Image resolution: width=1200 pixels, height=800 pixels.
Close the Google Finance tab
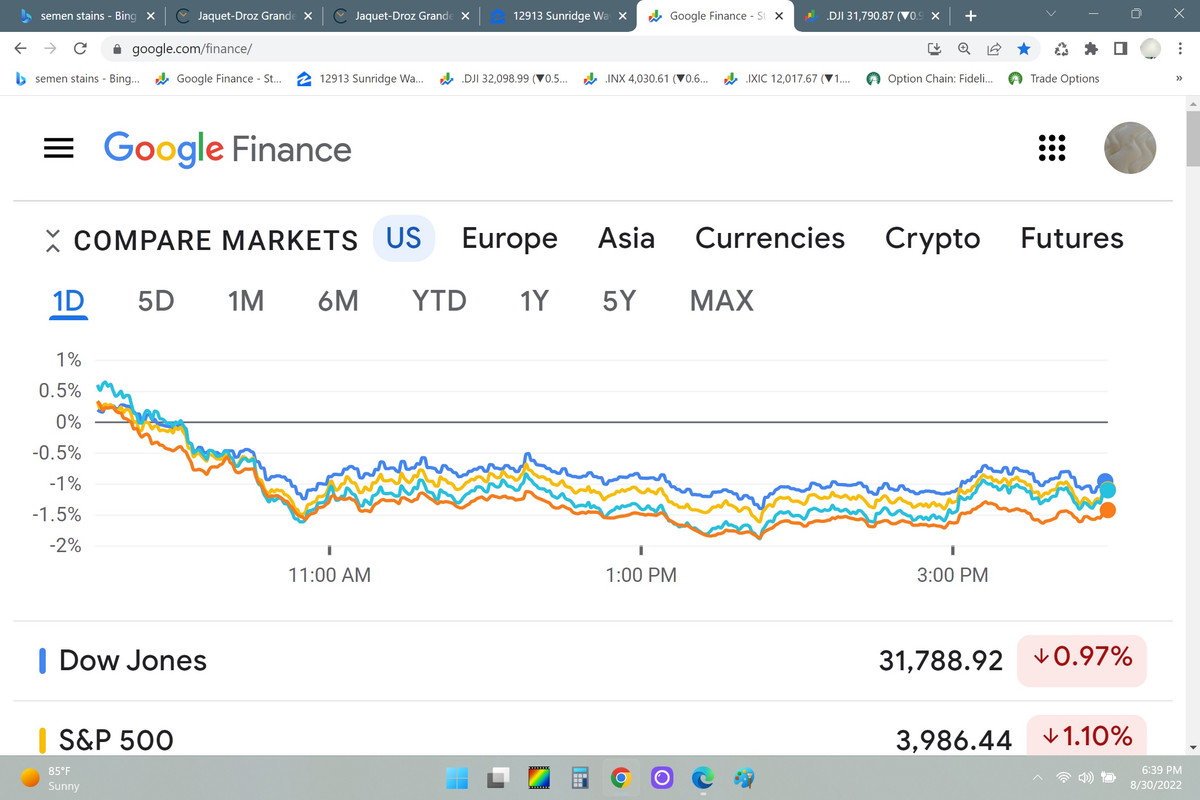[778, 16]
